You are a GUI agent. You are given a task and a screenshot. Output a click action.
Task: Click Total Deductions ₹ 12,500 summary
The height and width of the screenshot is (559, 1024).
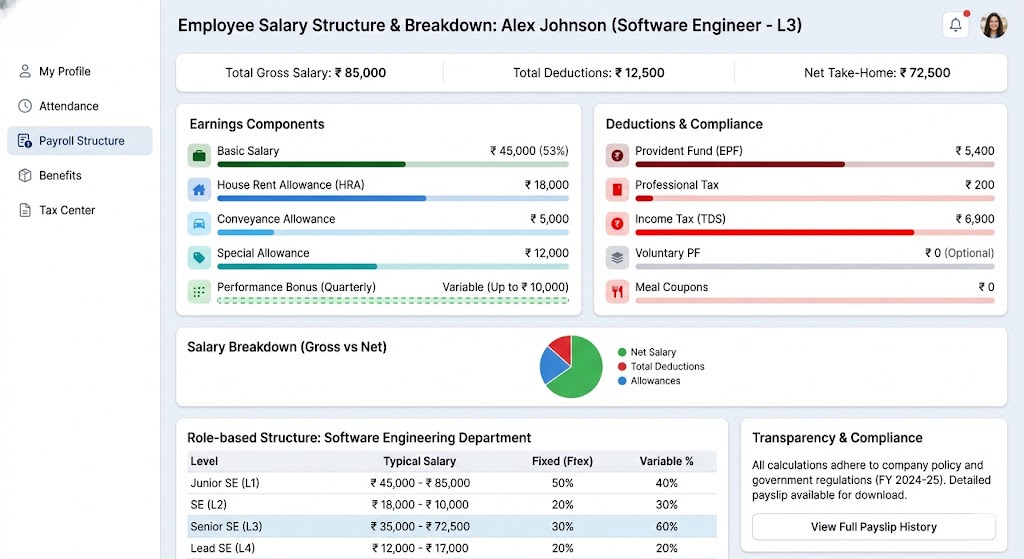coord(588,73)
